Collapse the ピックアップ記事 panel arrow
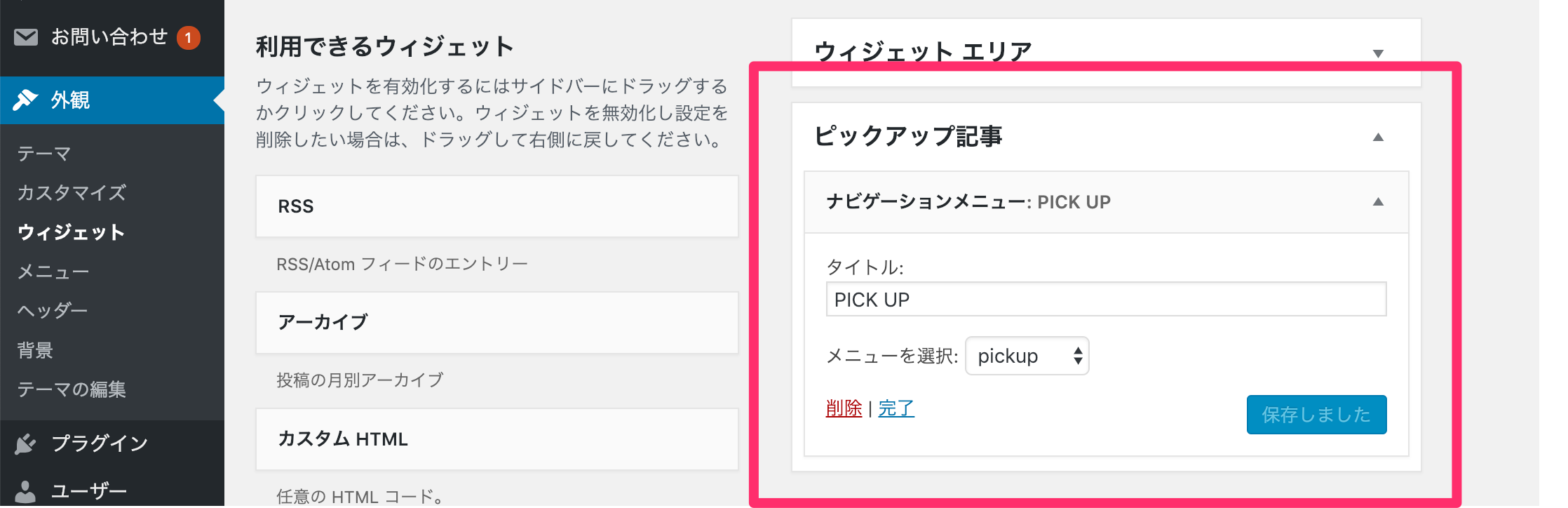The width and height of the screenshot is (1568, 508). tap(1378, 137)
